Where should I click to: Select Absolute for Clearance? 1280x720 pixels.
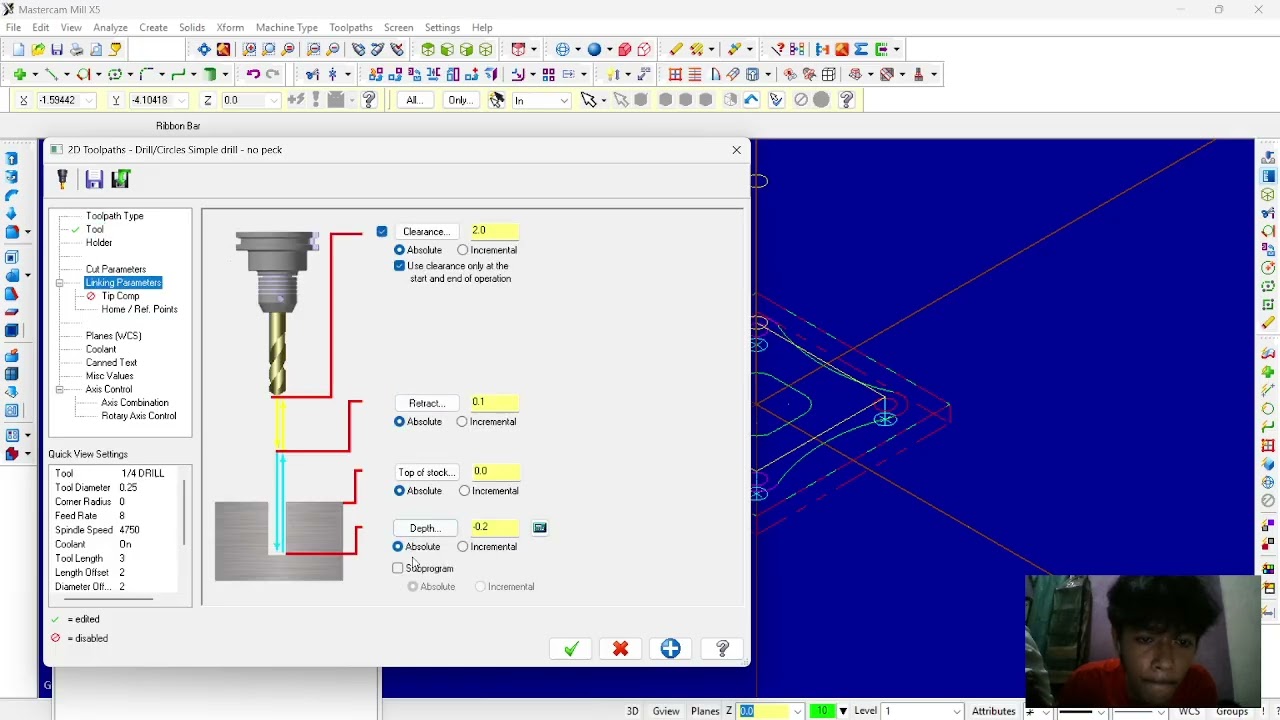tap(400, 250)
